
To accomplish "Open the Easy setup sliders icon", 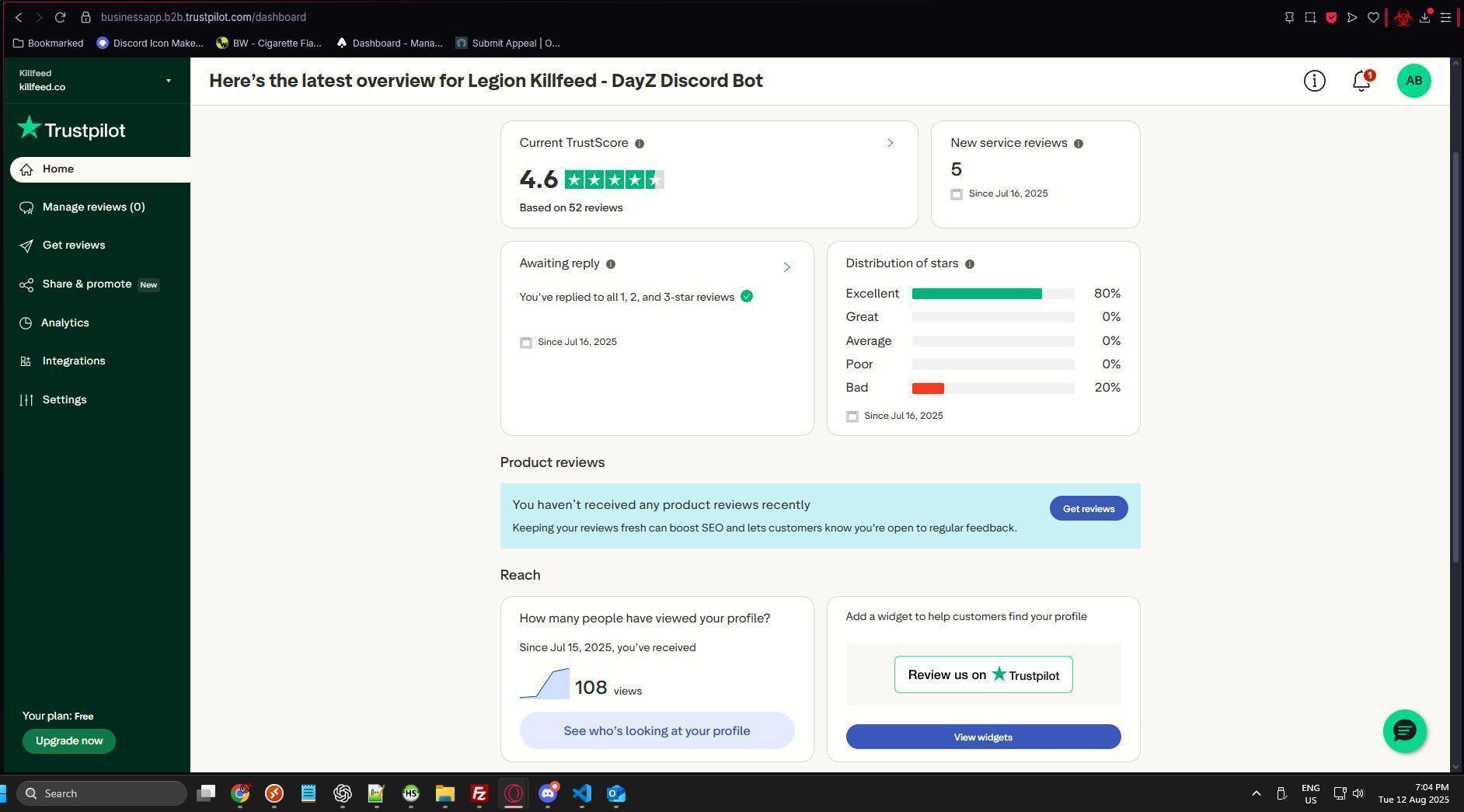I will click(x=1445, y=17).
